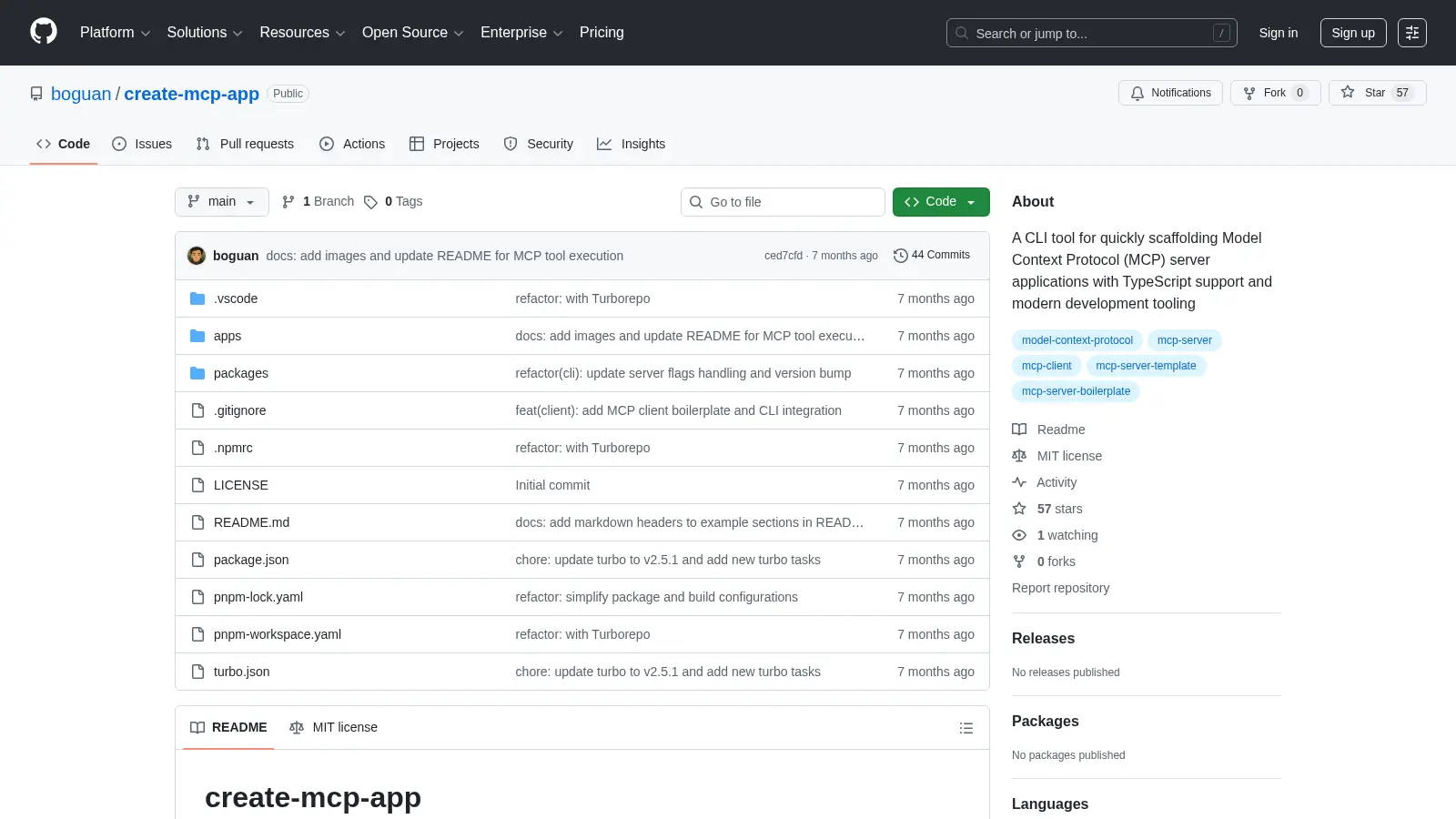The height and width of the screenshot is (819, 1456).
Task: Click the tag icon next to 0 Tags
Action: pos(370,202)
